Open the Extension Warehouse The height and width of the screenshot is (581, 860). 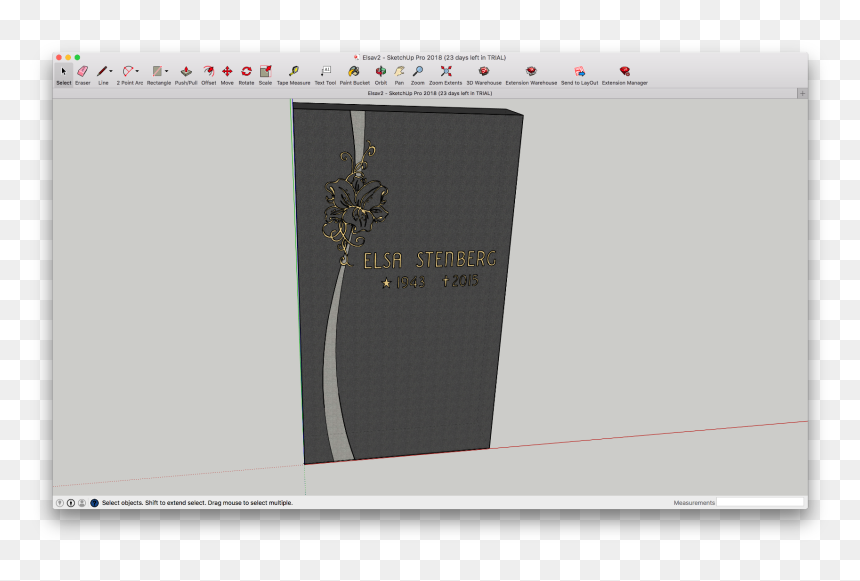pos(531,75)
